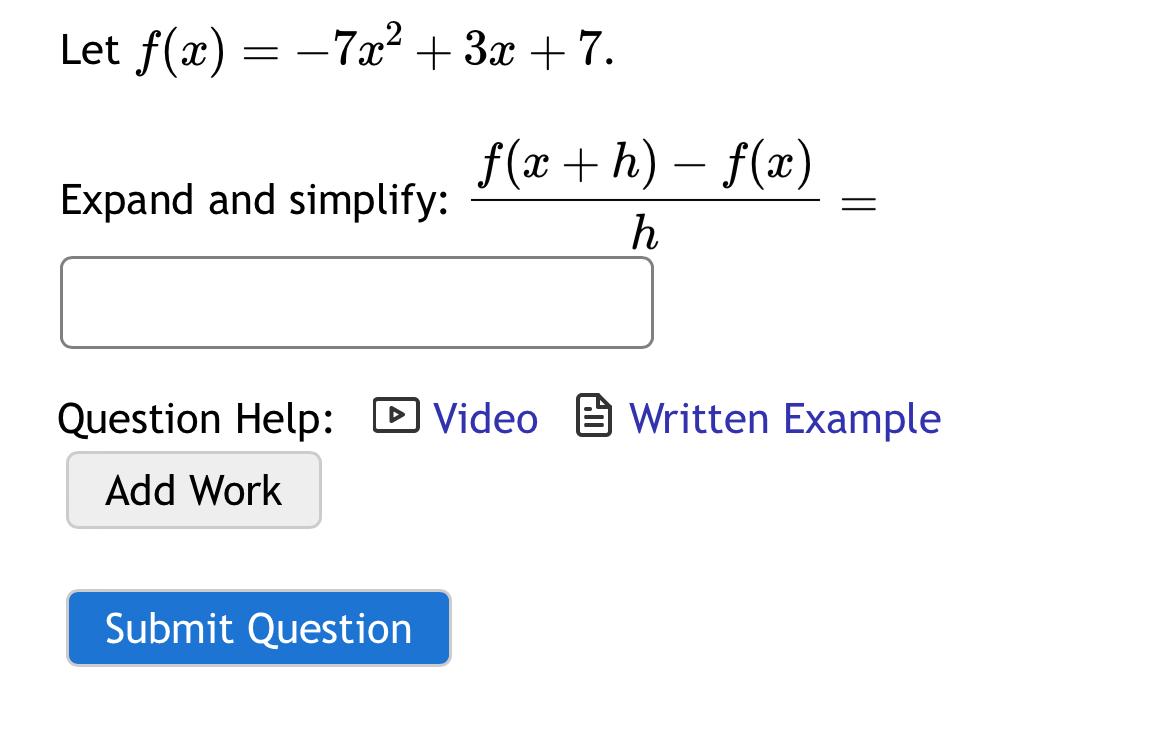Open the paper sheet icon for Written Example
This screenshot has width=1170, height=753.
pos(592,416)
